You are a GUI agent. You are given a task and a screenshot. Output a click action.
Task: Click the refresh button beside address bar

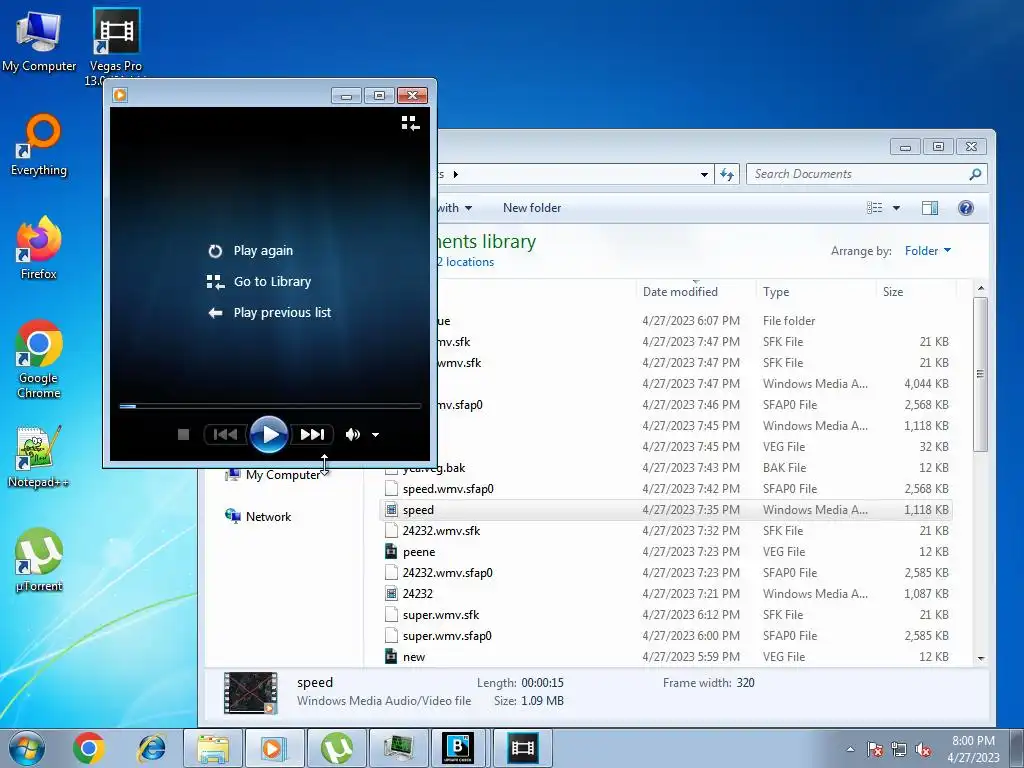tap(727, 174)
